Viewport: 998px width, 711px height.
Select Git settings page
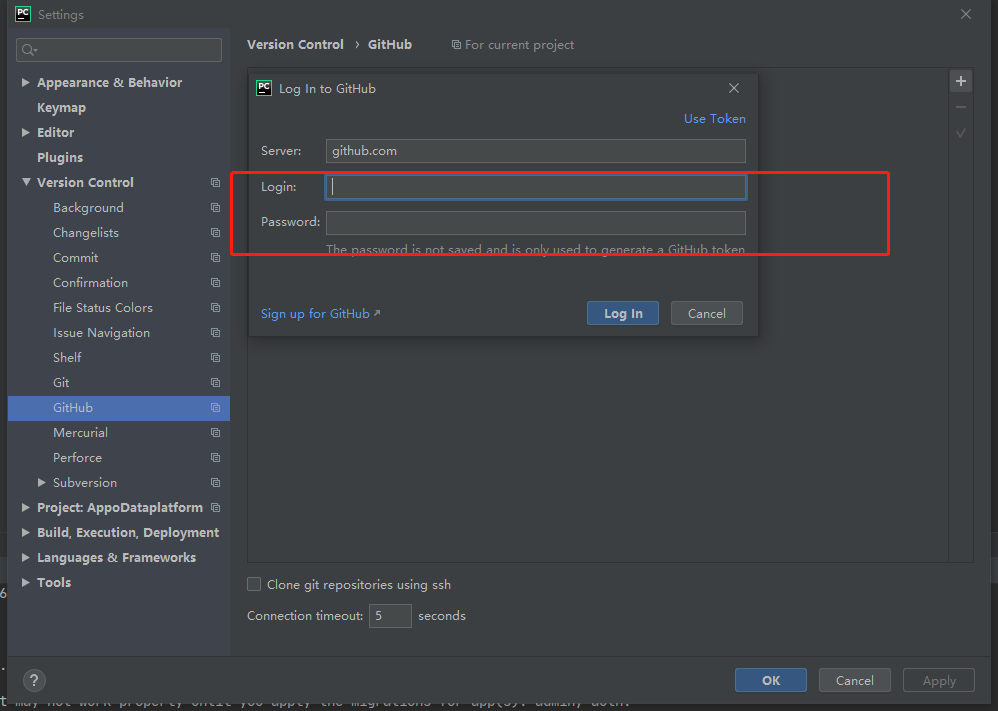[61, 383]
